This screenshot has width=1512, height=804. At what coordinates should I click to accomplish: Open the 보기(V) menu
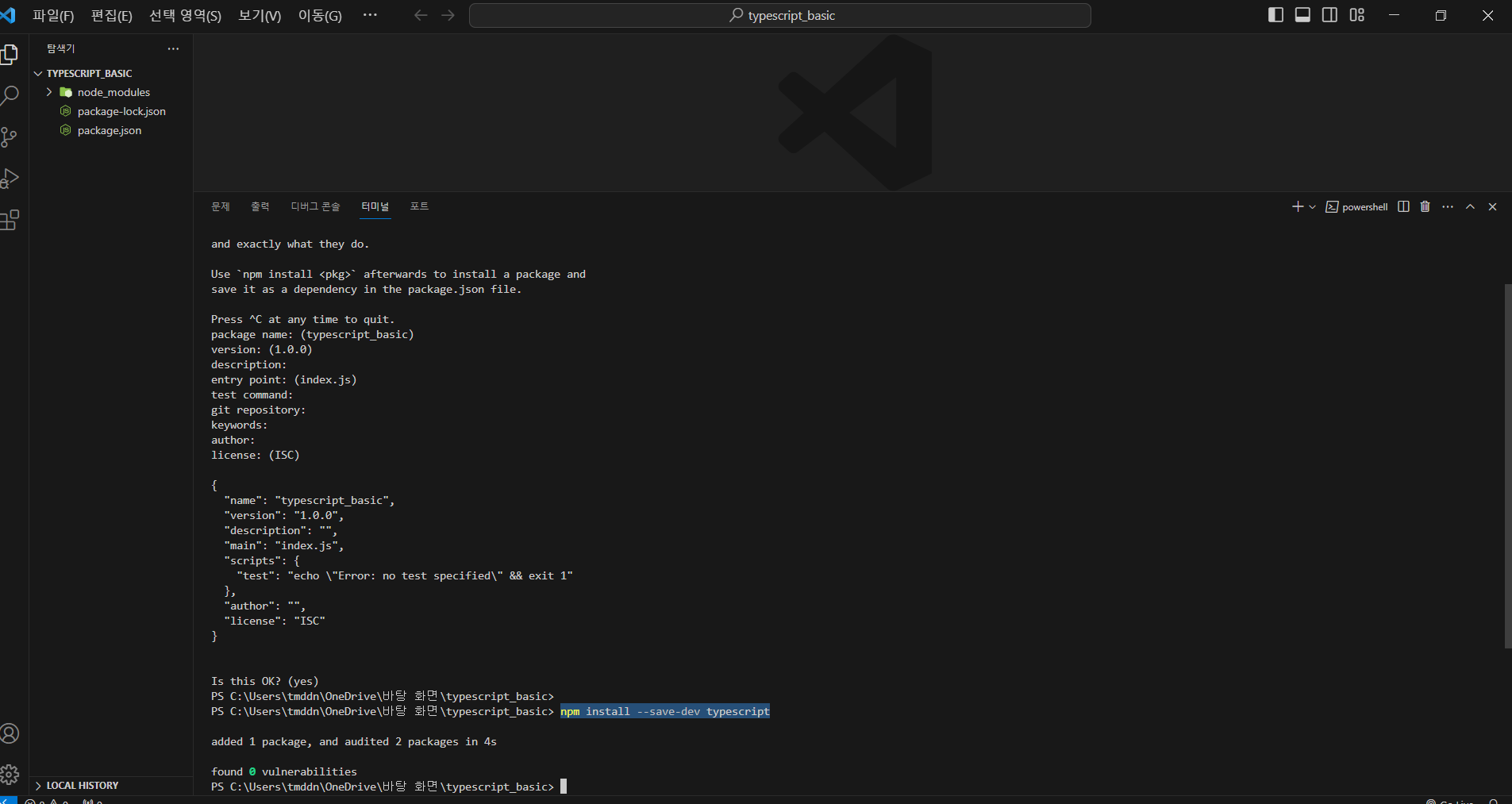coord(260,16)
